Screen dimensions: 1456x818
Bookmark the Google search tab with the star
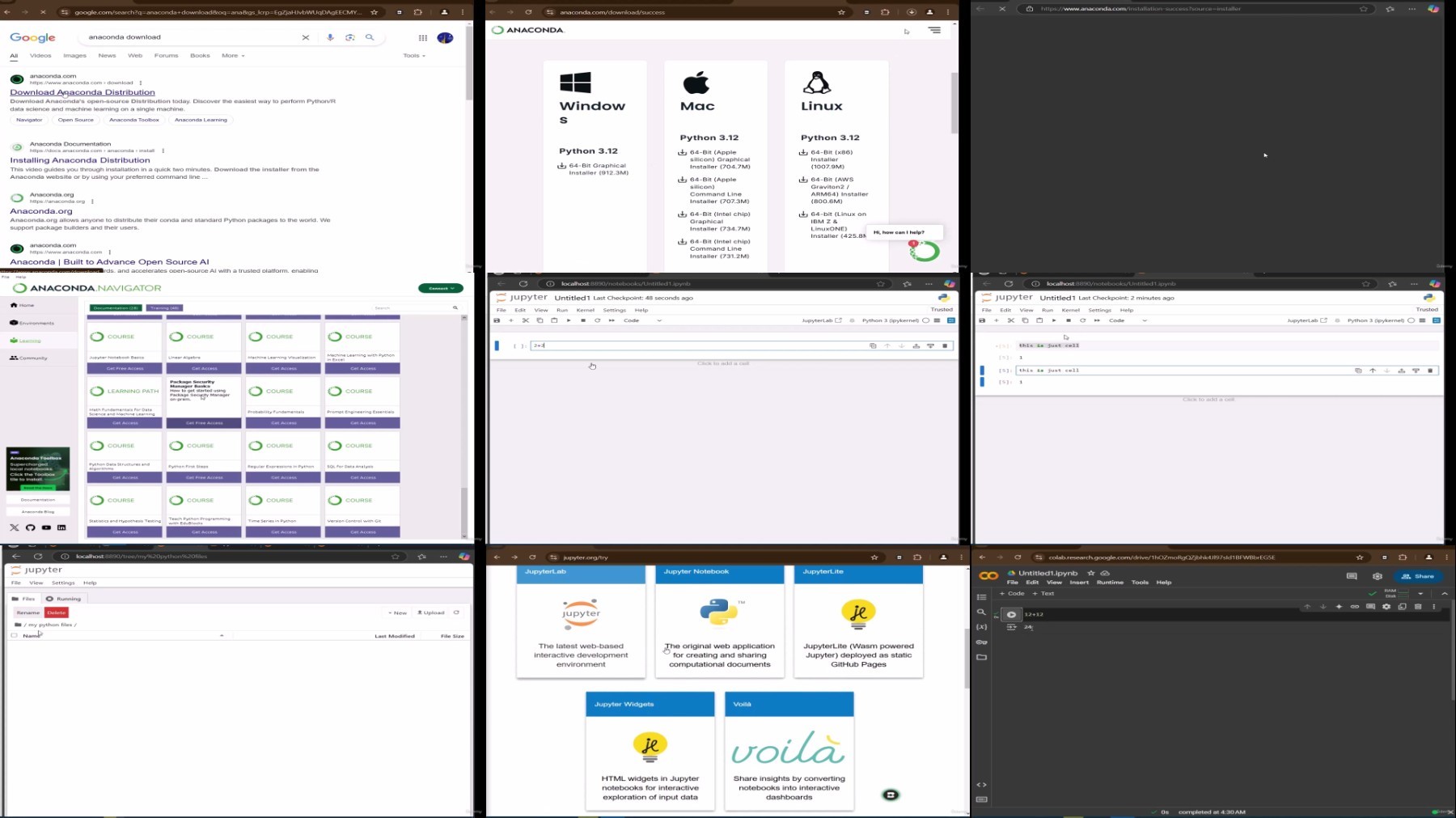point(374,12)
